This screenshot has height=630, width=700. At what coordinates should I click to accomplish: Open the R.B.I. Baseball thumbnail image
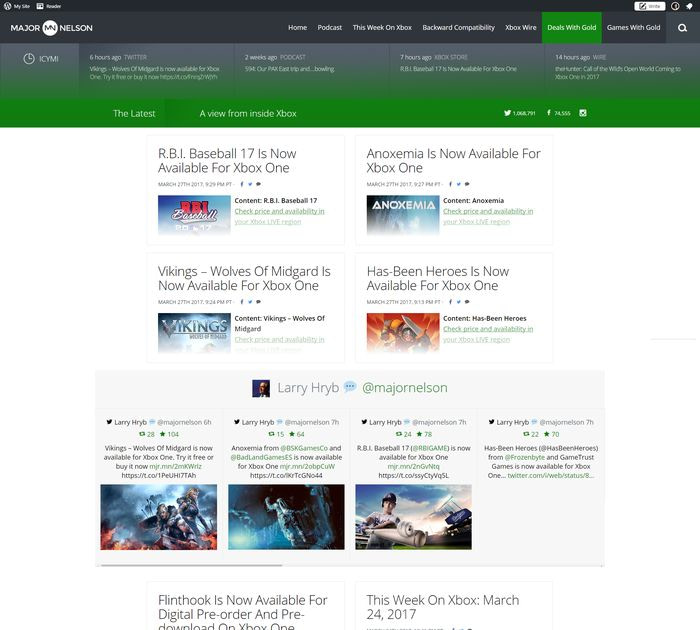point(194,215)
